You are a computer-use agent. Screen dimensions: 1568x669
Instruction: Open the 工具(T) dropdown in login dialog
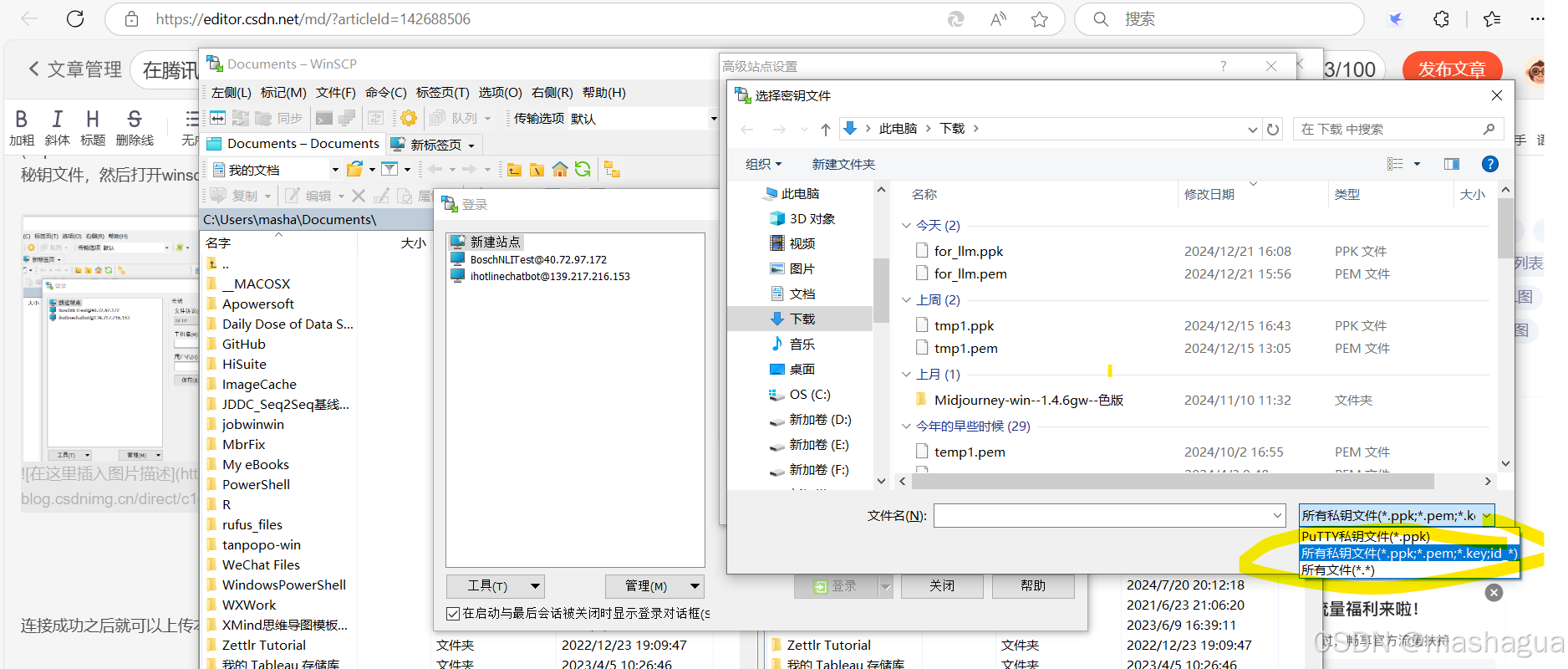[x=495, y=586]
